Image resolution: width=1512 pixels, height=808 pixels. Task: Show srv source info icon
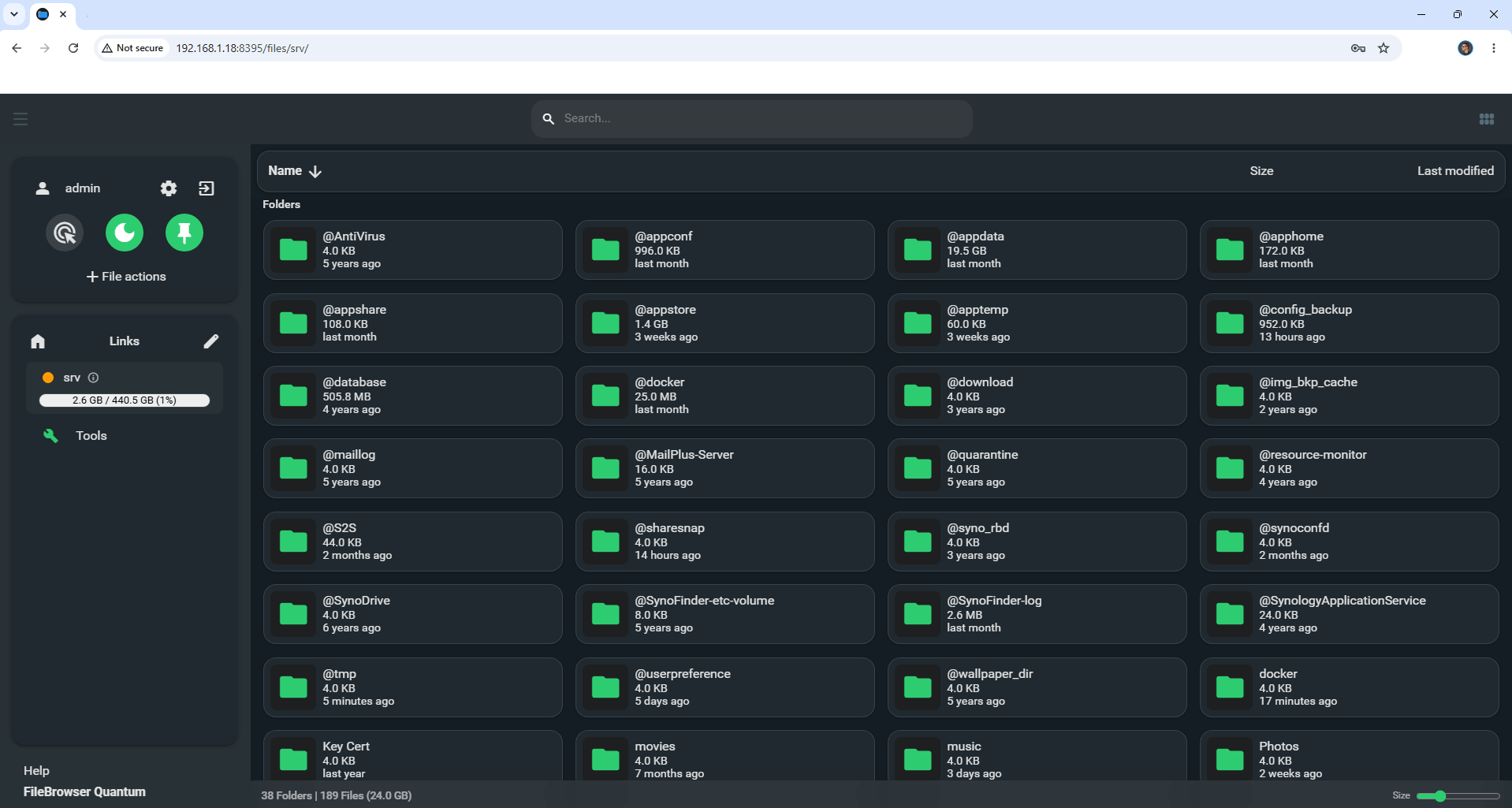(x=93, y=378)
